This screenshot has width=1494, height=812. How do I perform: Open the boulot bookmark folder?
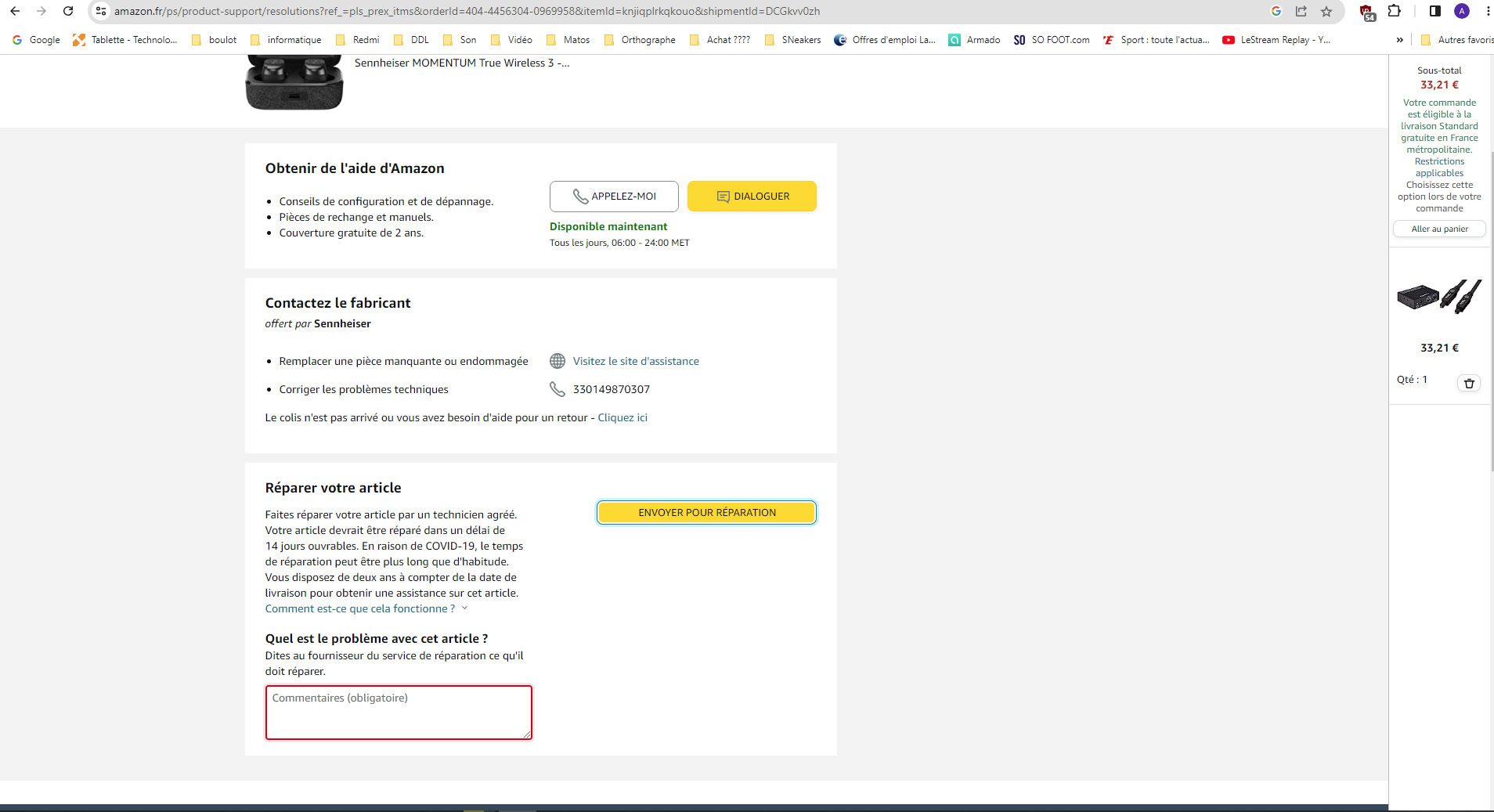click(x=215, y=40)
